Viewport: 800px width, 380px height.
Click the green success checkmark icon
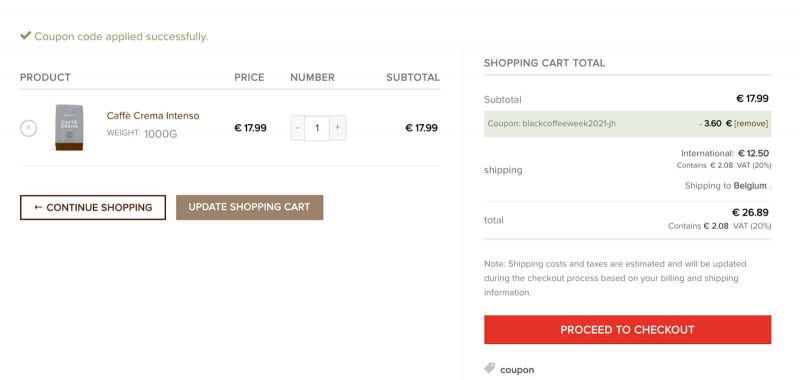point(26,36)
